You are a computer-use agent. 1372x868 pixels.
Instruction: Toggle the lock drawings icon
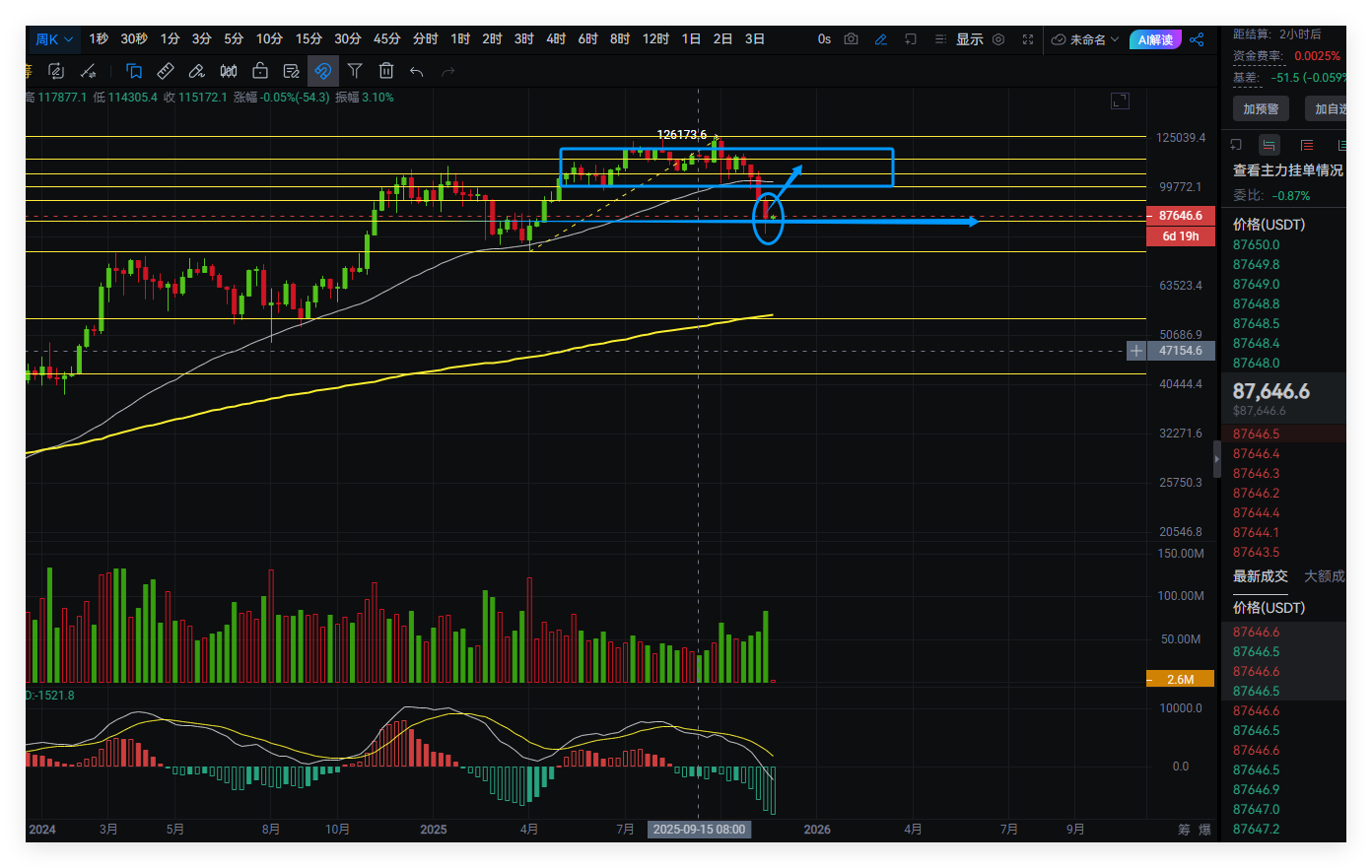coord(260,71)
